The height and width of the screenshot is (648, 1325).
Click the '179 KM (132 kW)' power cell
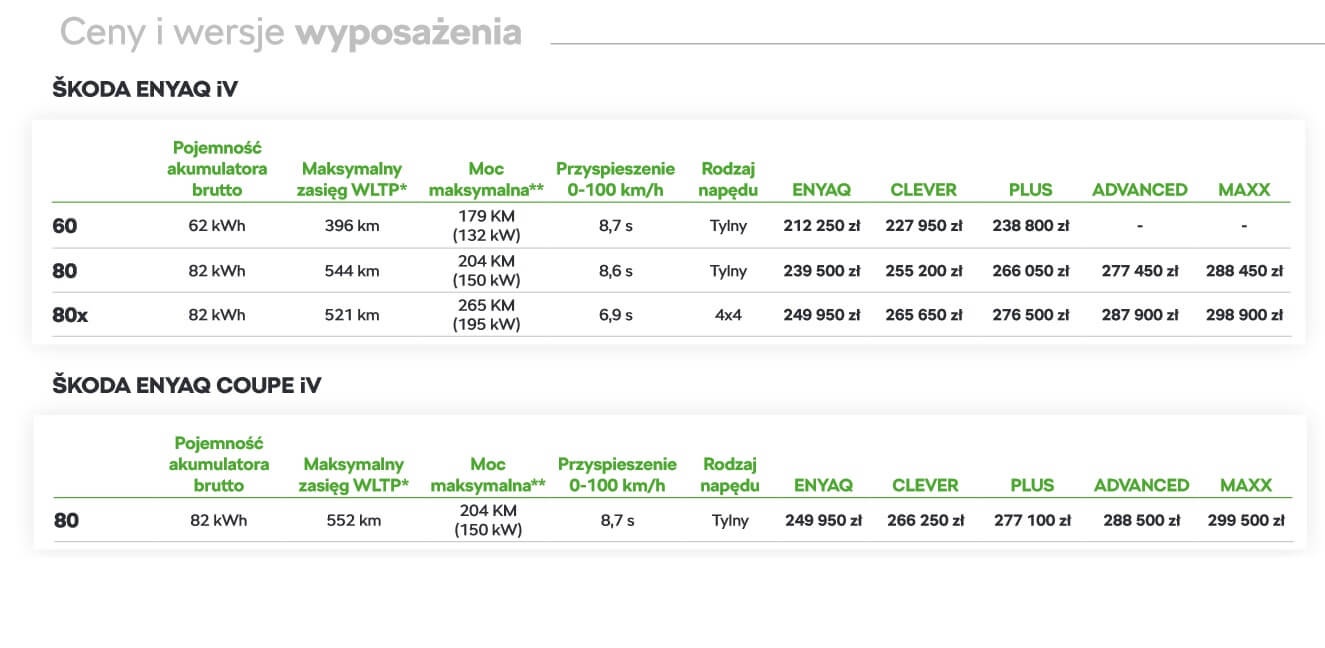pos(486,226)
